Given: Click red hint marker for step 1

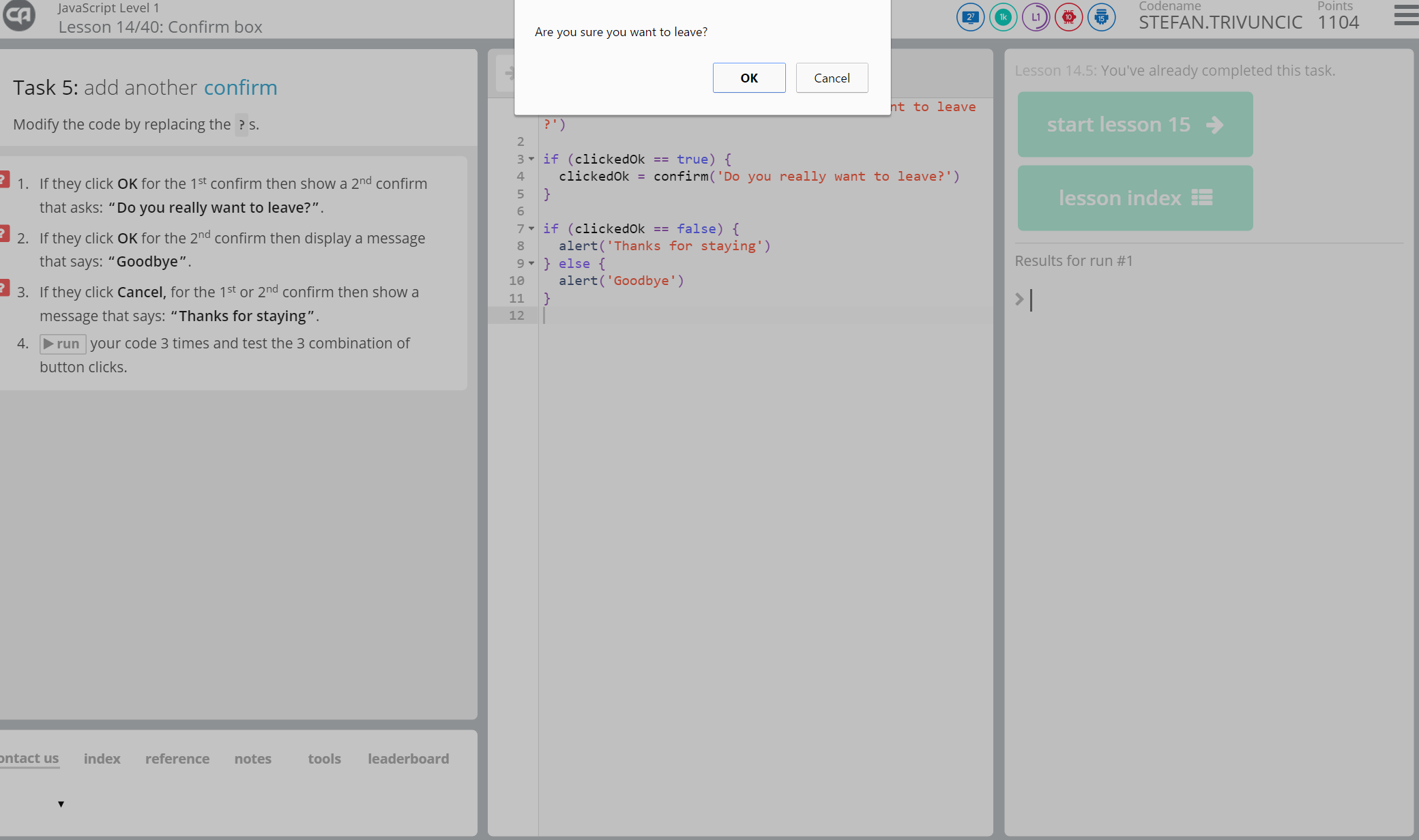Looking at the screenshot, I should click(3, 179).
